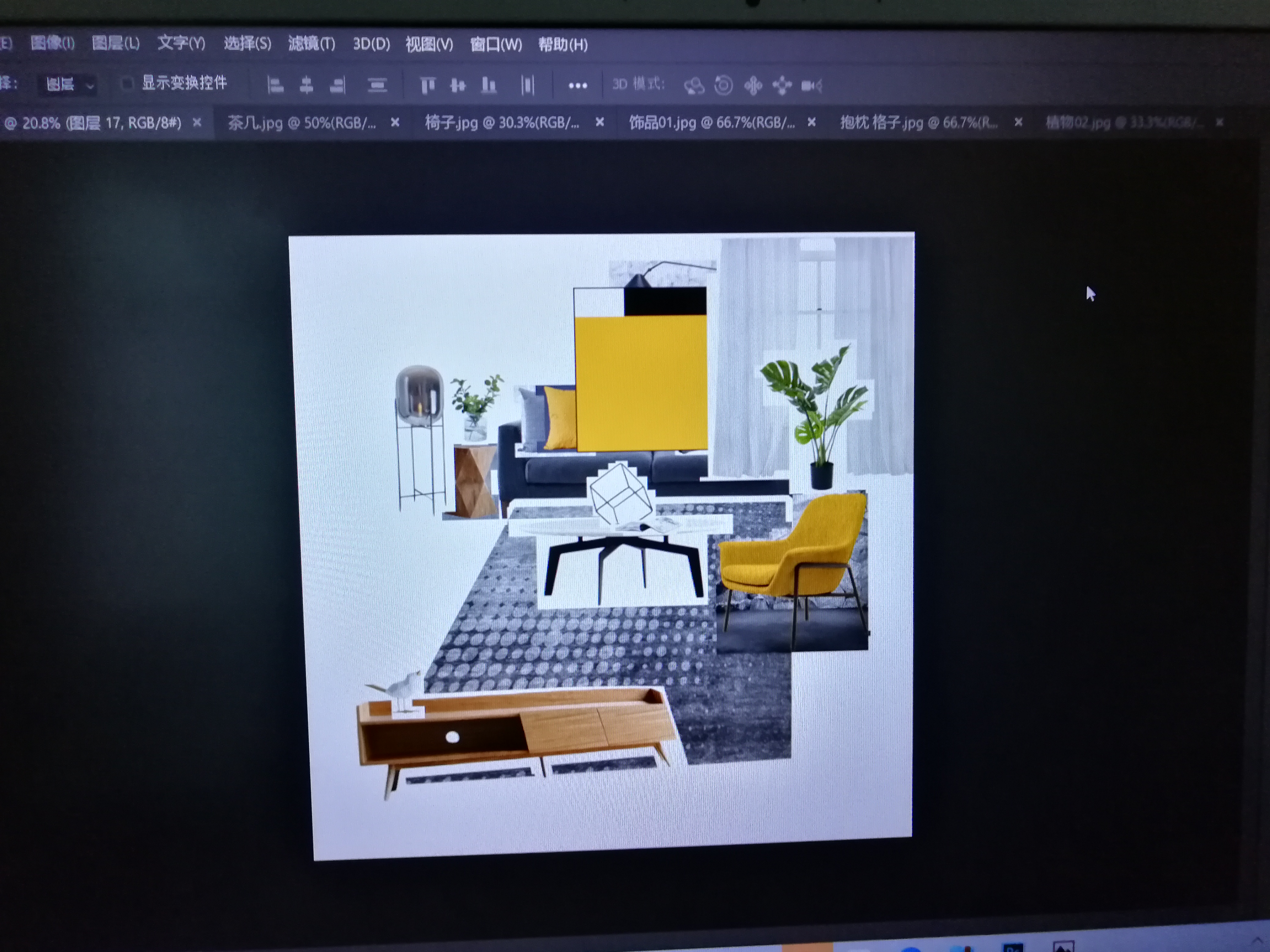Close the 植物02.jpg tab

tap(1220, 122)
